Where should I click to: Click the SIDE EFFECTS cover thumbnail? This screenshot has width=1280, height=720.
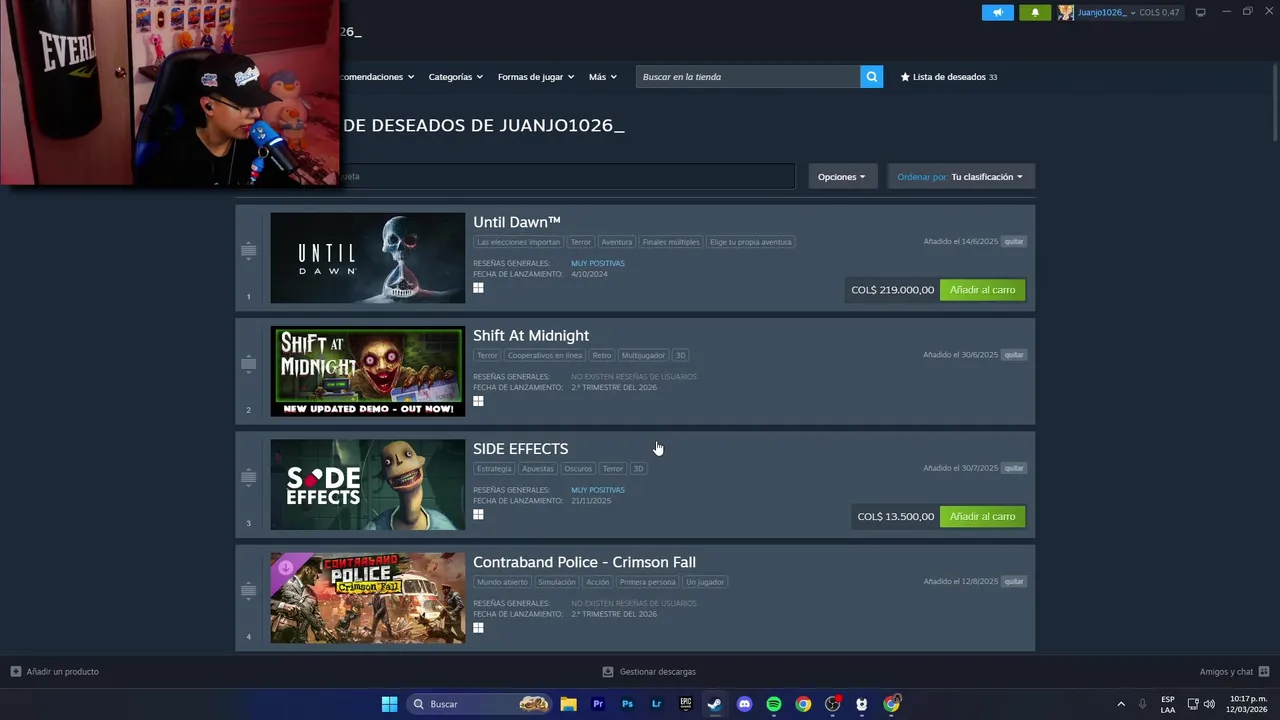point(368,485)
